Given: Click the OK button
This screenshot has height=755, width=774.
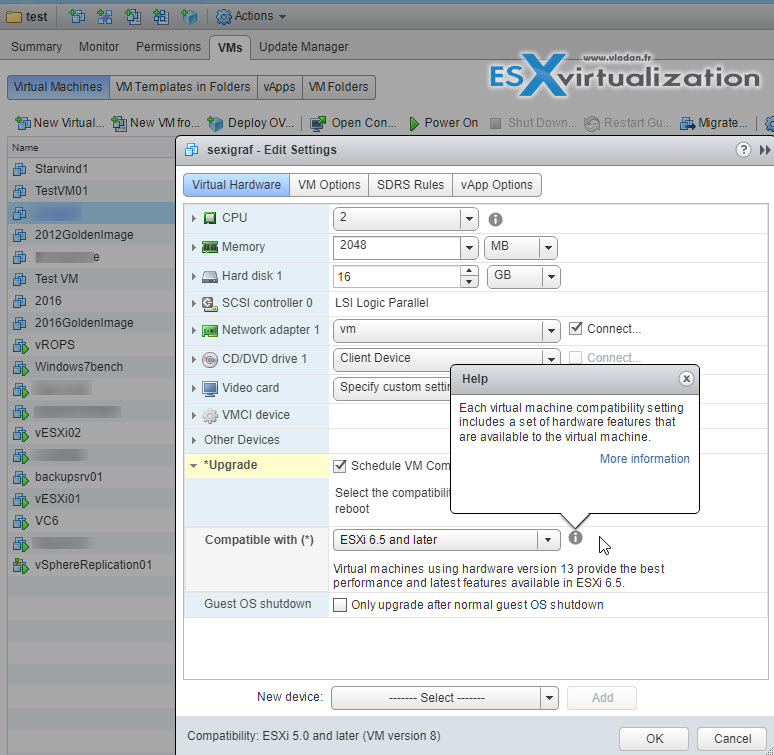Looking at the screenshot, I should [654, 739].
